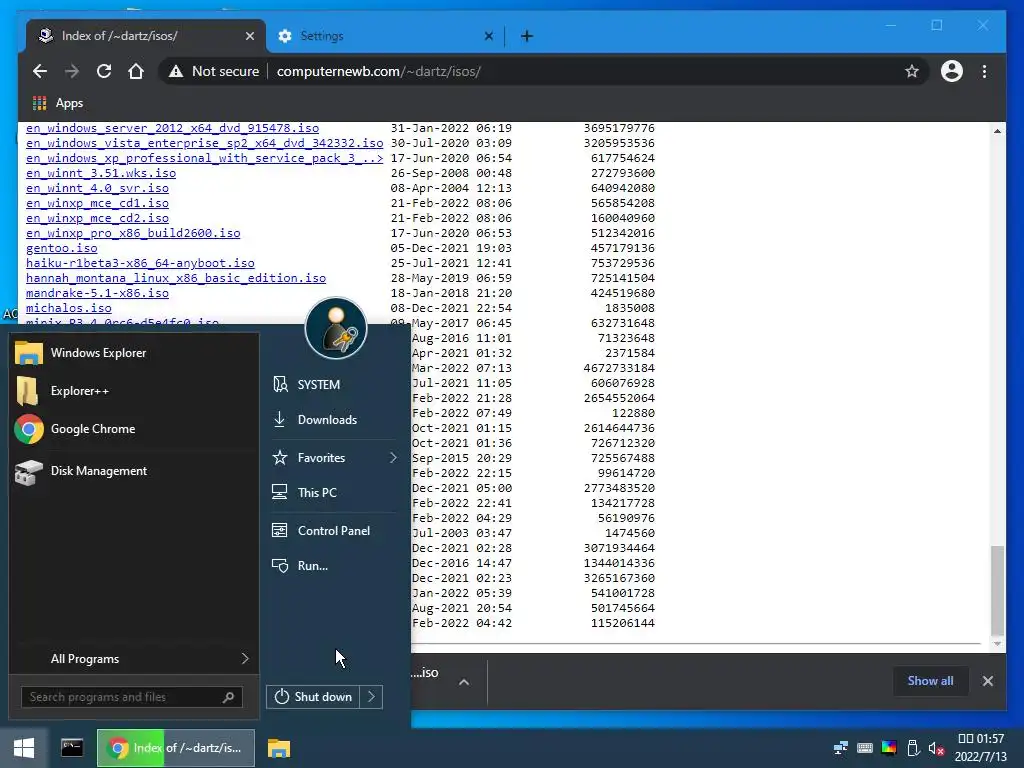
Task: Close the Index of /~dartz/isos/ tab
Action: click(x=249, y=36)
